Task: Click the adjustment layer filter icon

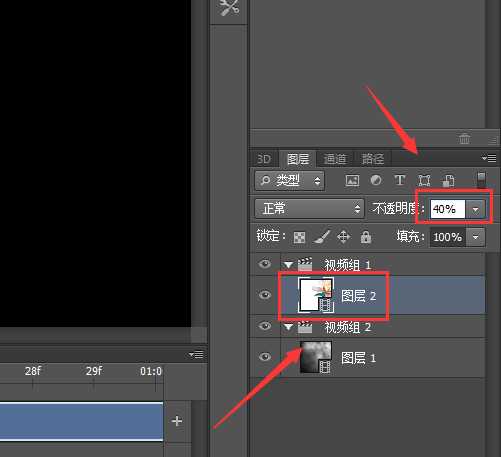Action: pyautogui.click(x=376, y=180)
